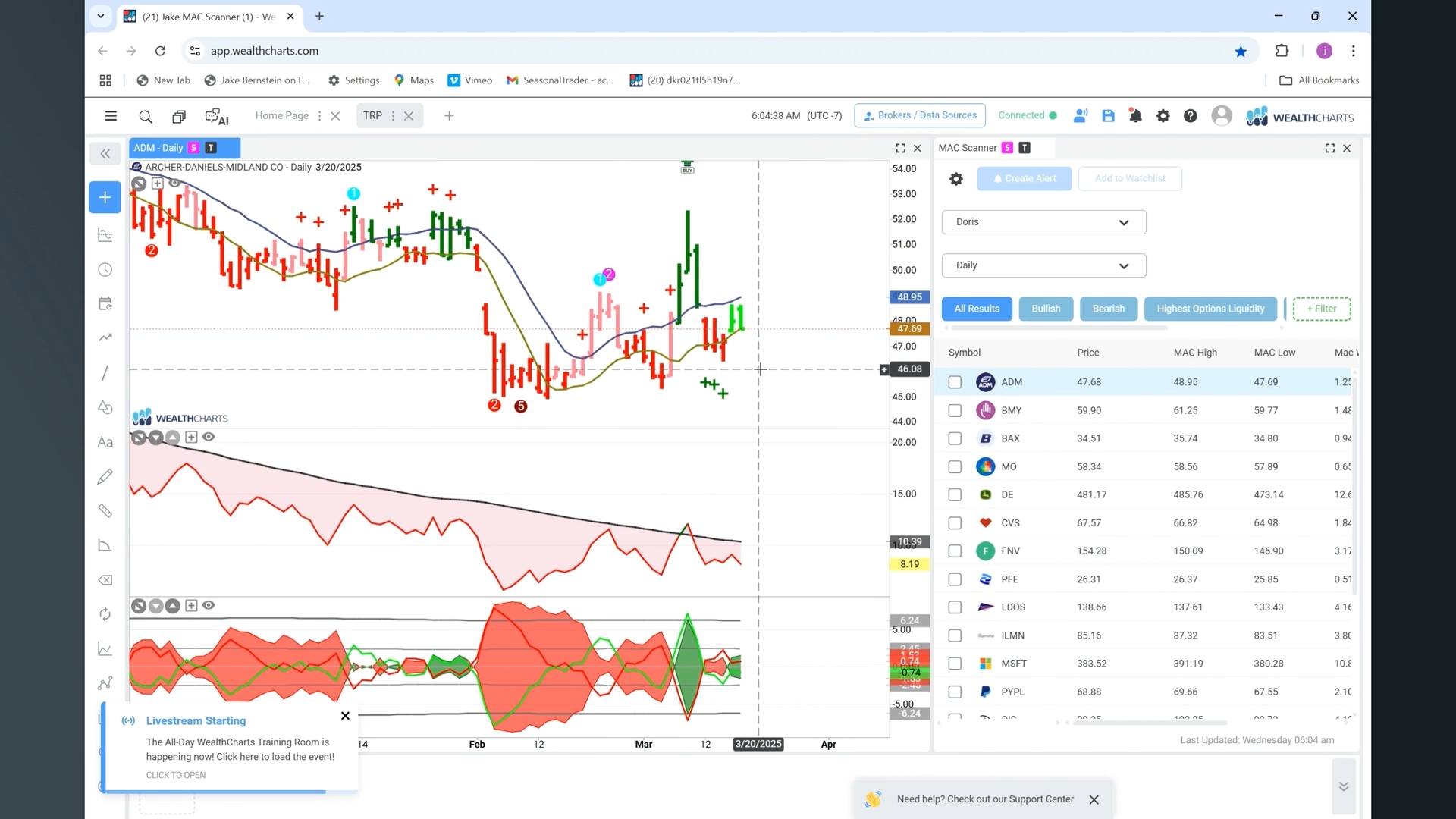This screenshot has width=1456, height=819.
Task: Open the layouts windows icon
Action: 179,117
